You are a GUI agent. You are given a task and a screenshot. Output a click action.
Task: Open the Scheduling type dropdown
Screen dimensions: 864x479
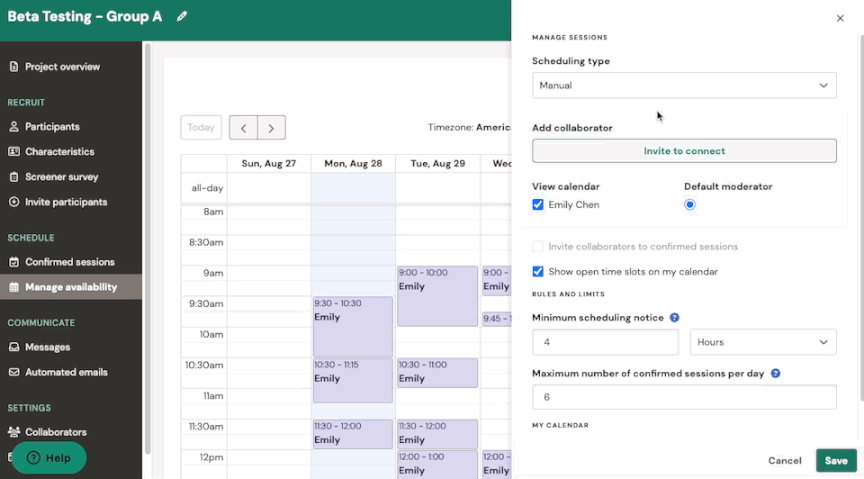(x=684, y=85)
